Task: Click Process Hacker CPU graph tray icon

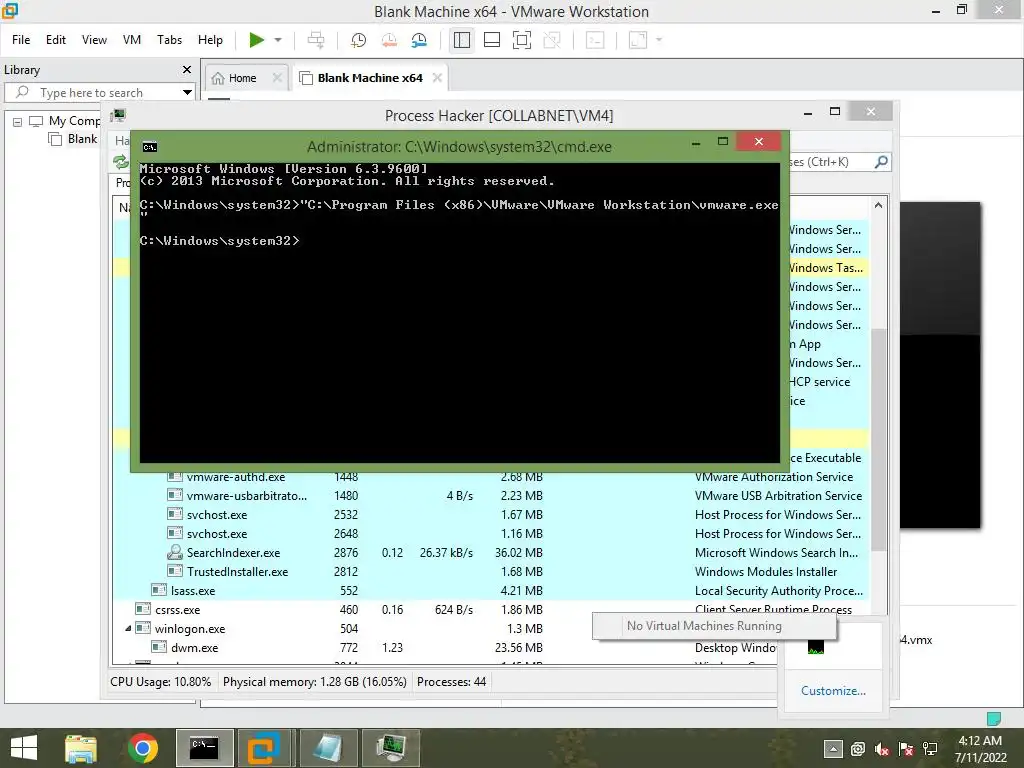Action: coord(816,647)
